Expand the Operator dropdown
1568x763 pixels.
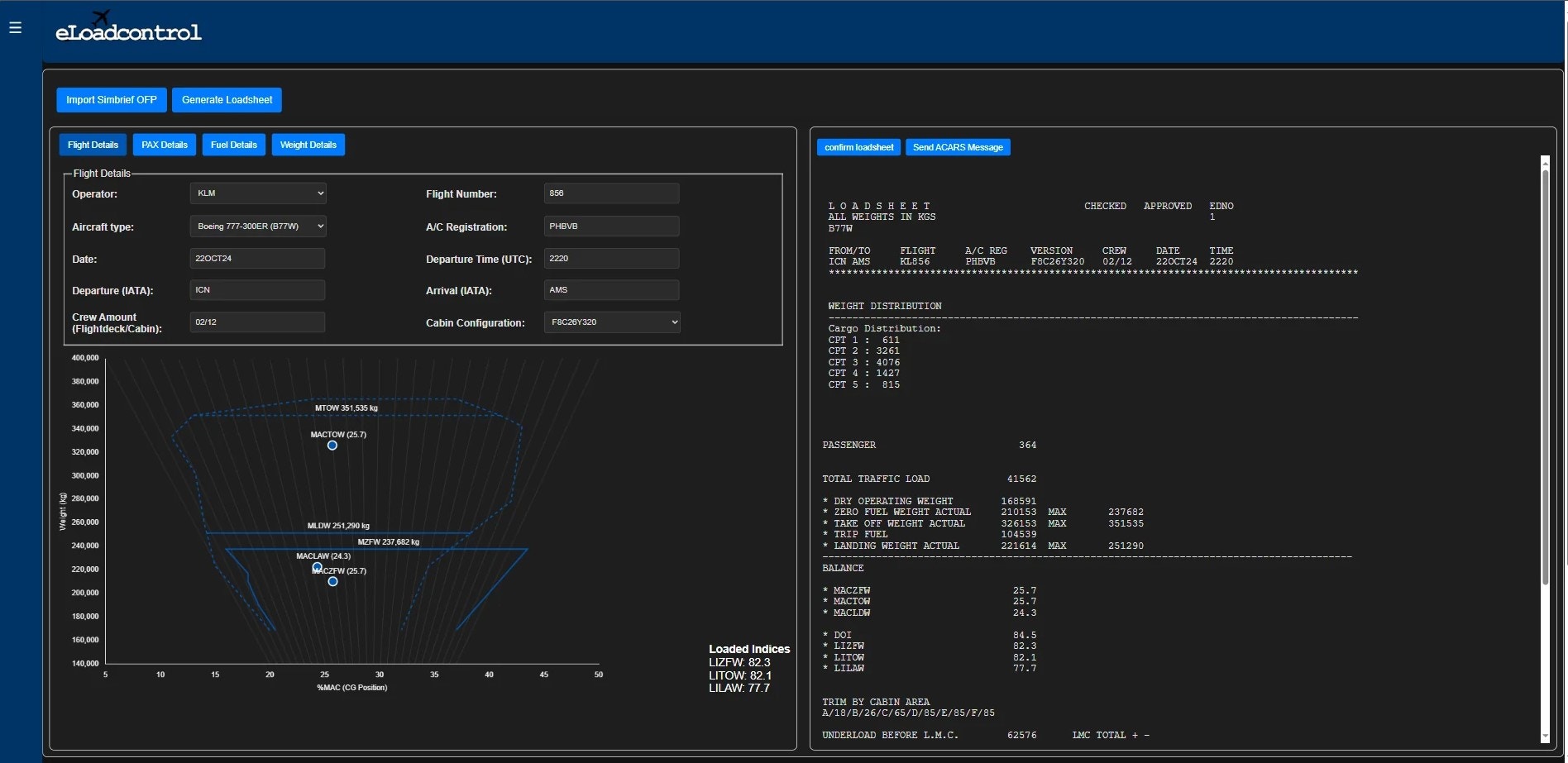coord(258,193)
